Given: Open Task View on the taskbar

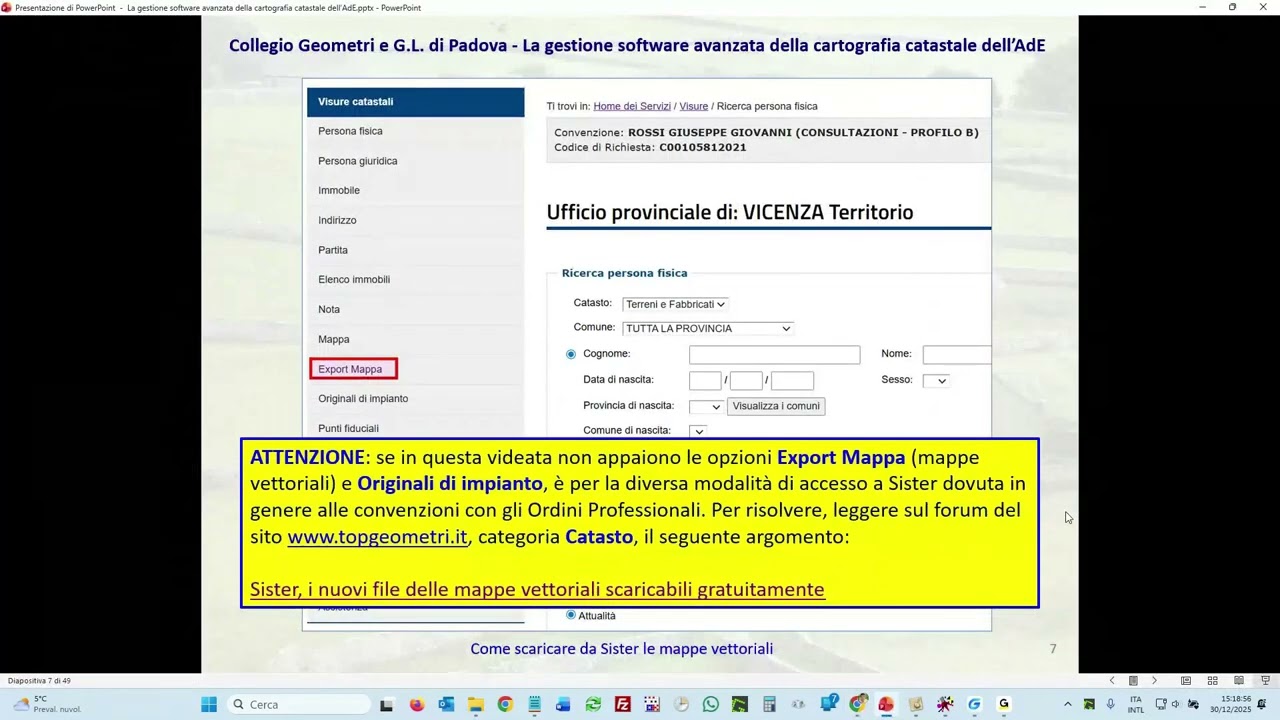Looking at the screenshot, I should click(x=386, y=704).
